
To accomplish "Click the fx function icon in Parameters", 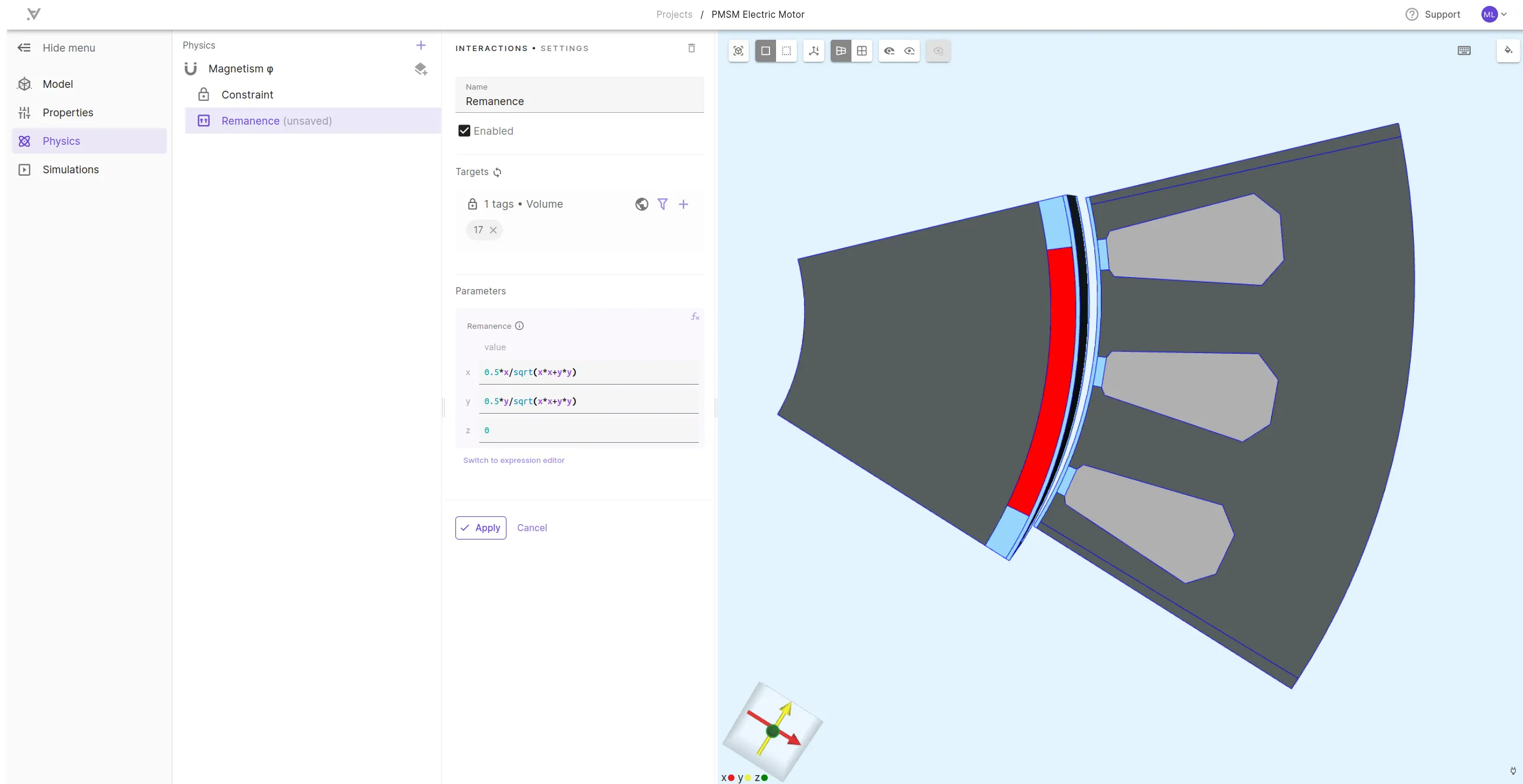I will pos(695,317).
